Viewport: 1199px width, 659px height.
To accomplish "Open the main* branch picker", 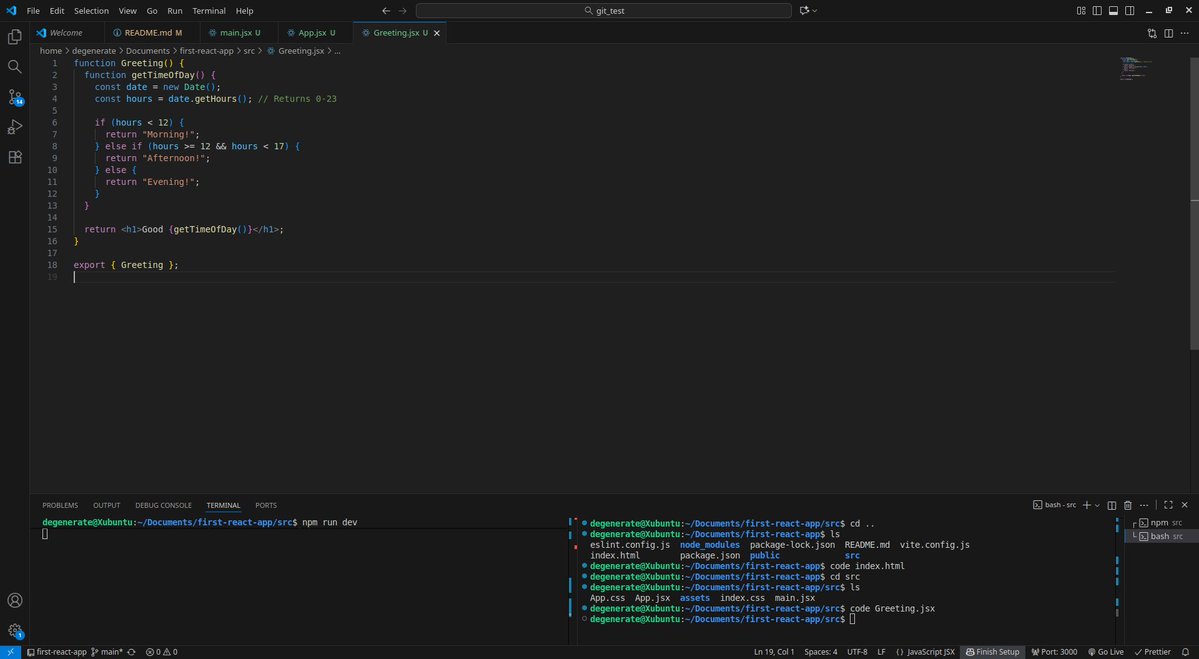I will click(107, 652).
